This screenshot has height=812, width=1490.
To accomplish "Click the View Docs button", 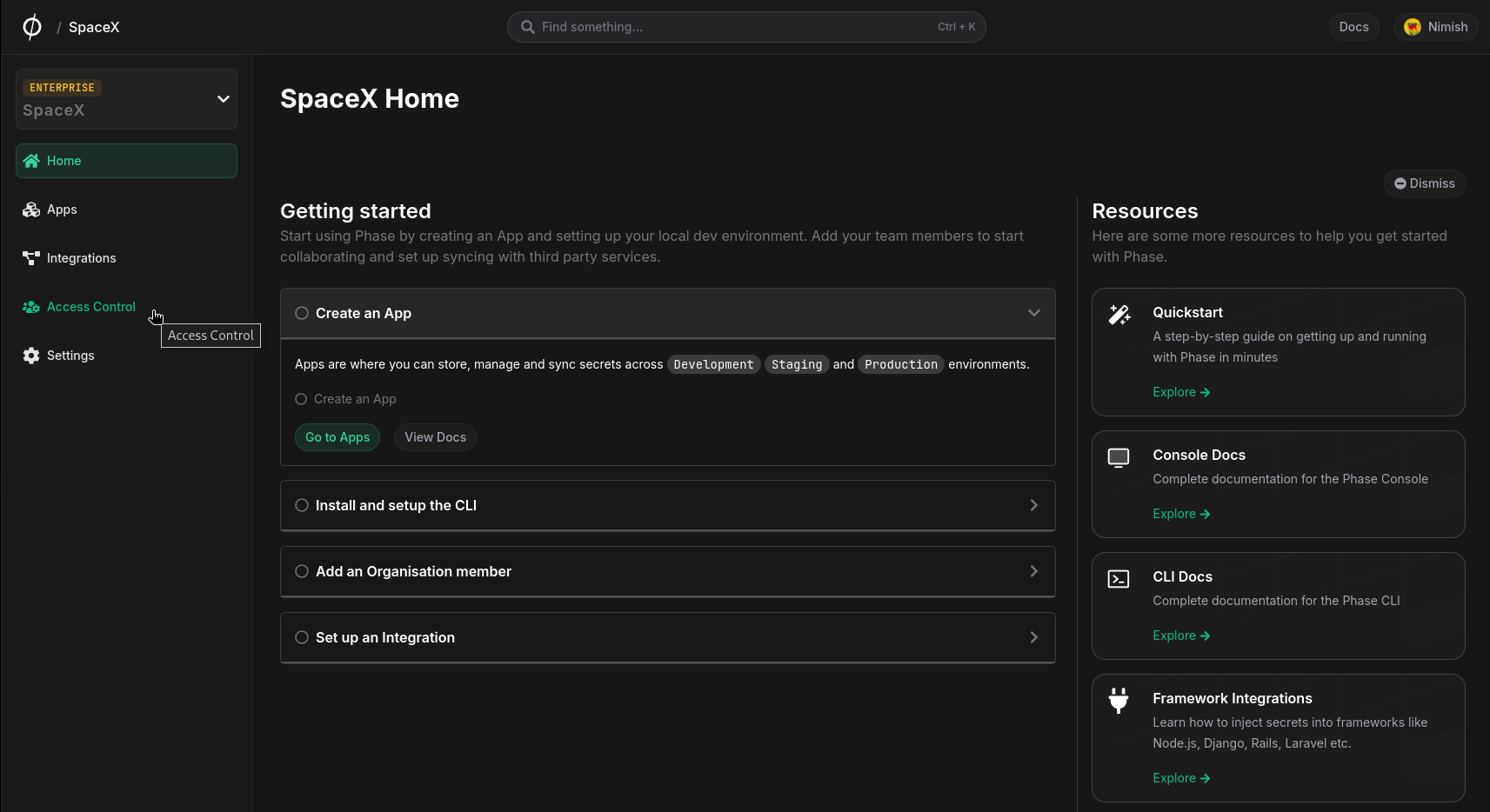I will point(436,437).
